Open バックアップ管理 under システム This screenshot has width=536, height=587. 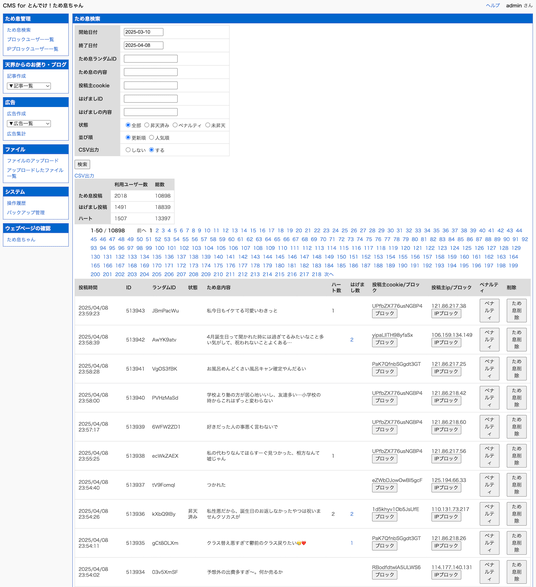(26, 212)
